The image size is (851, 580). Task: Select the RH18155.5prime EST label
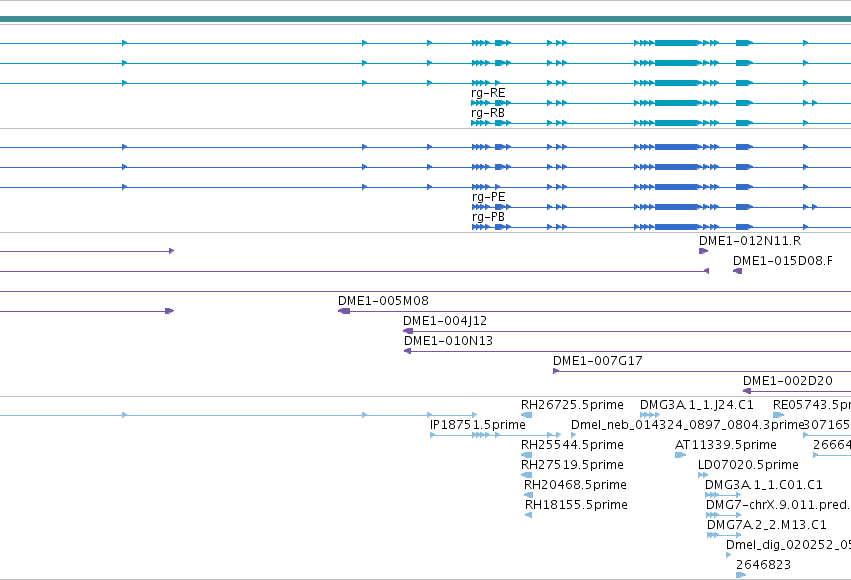click(x=576, y=505)
